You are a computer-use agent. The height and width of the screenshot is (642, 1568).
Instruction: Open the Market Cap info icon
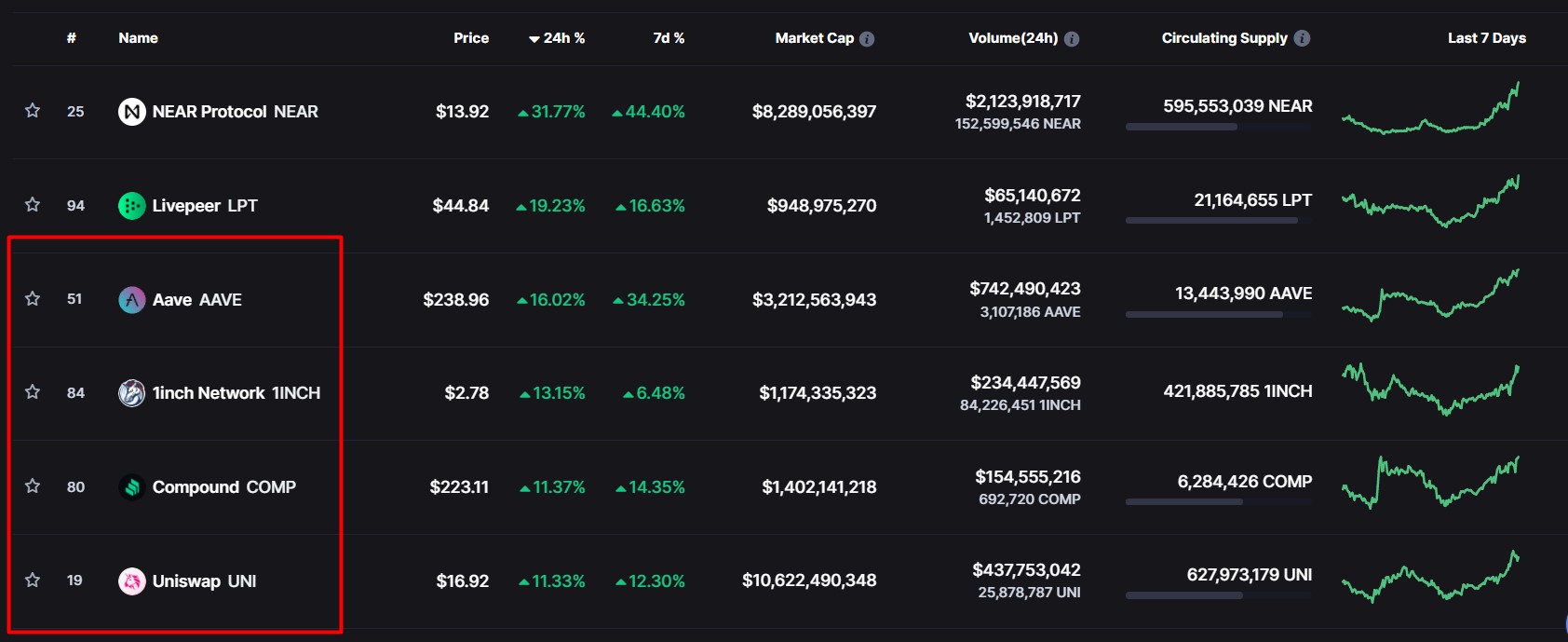pos(867,39)
